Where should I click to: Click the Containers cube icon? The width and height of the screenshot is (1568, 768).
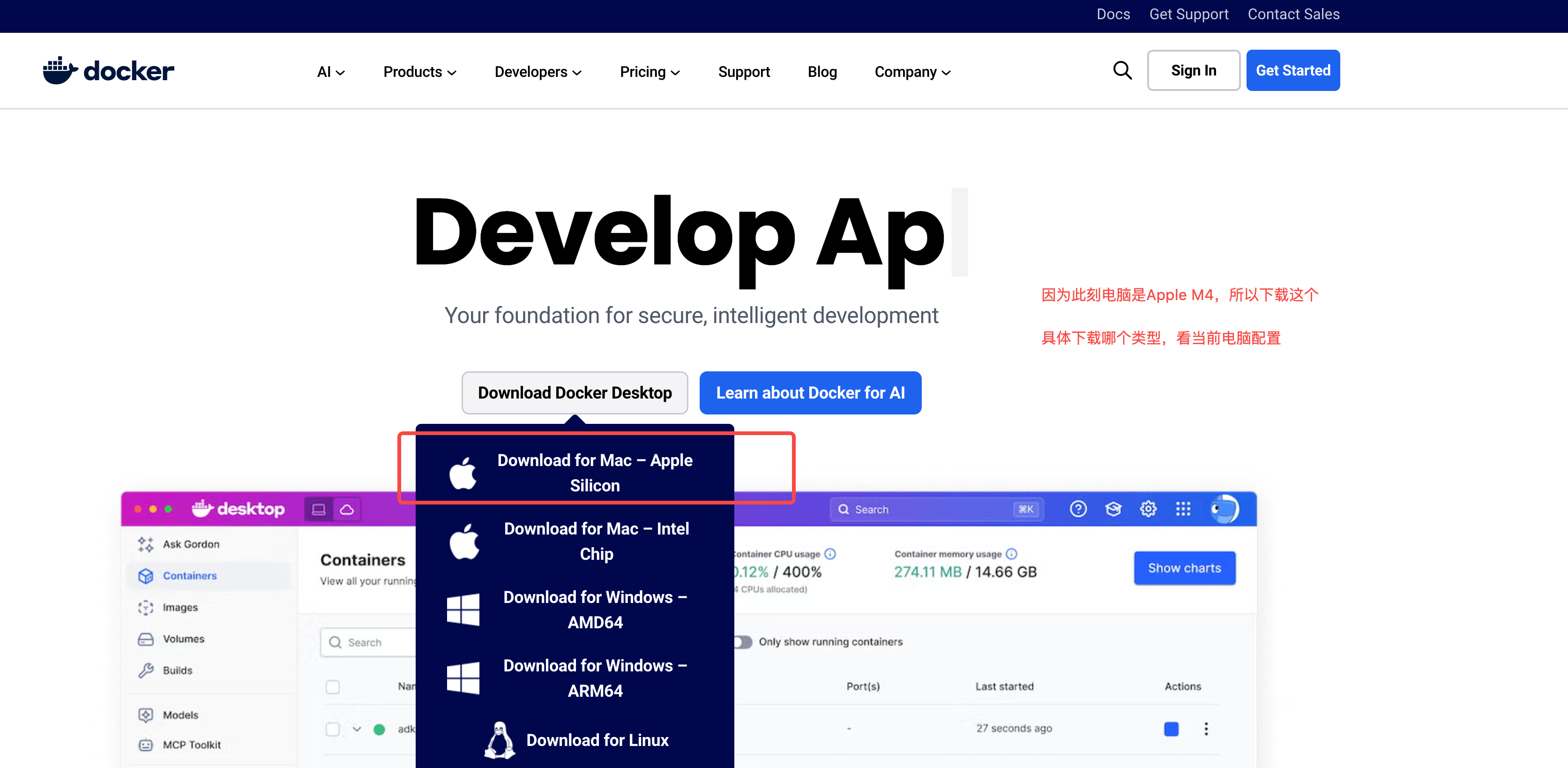pyautogui.click(x=145, y=576)
